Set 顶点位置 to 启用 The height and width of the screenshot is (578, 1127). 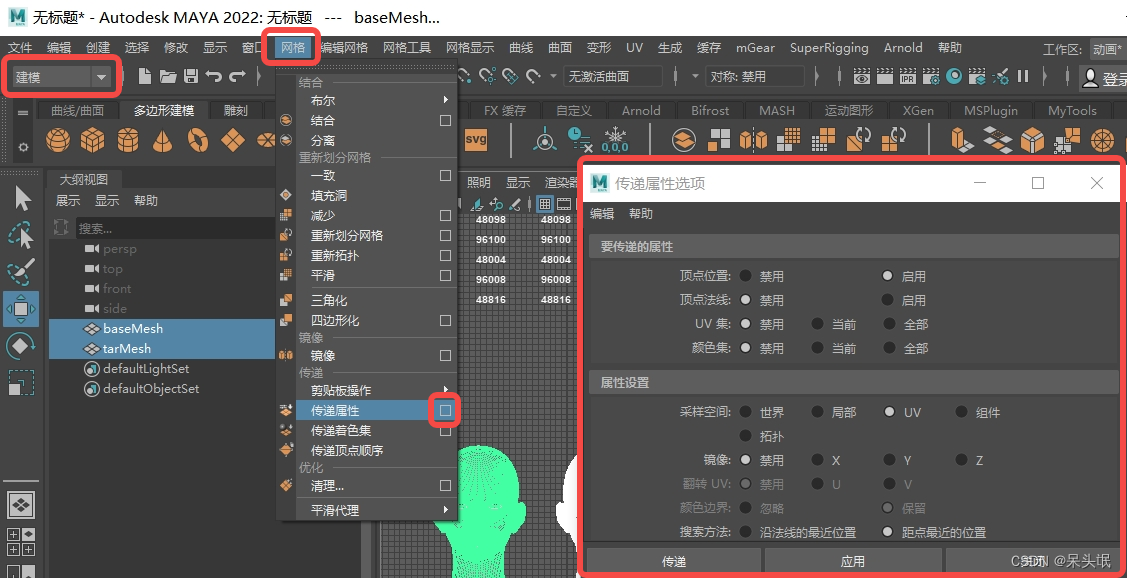(888, 276)
